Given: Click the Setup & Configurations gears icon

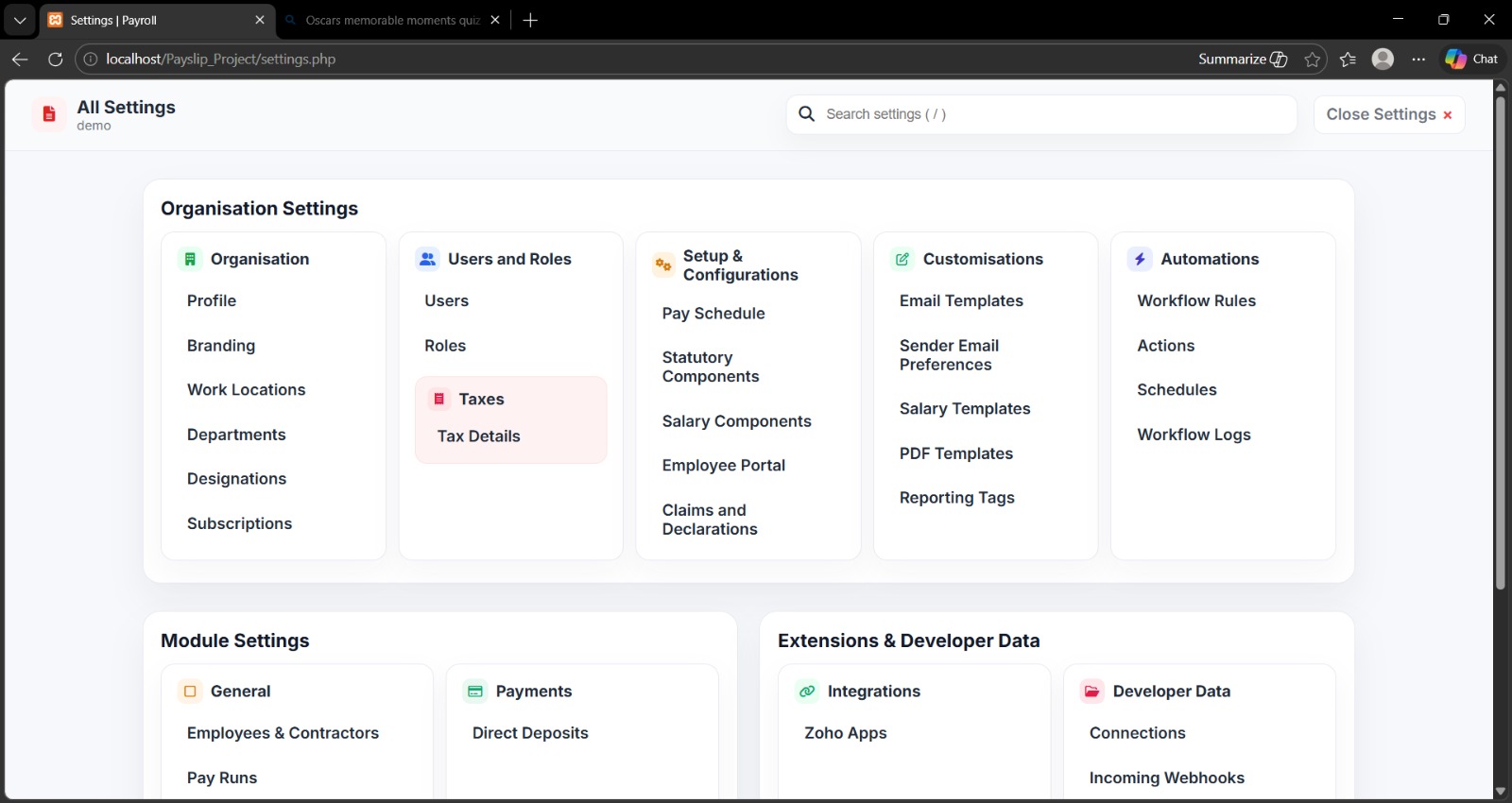Looking at the screenshot, I should [x=663, y=265].
